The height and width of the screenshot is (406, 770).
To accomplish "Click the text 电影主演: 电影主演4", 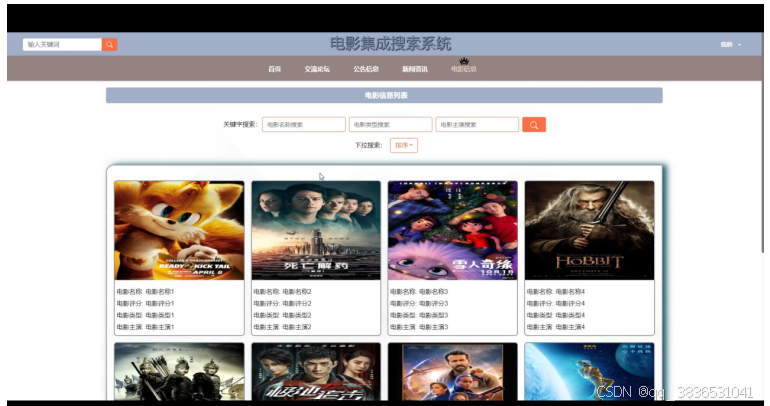I will click(556, 327).
